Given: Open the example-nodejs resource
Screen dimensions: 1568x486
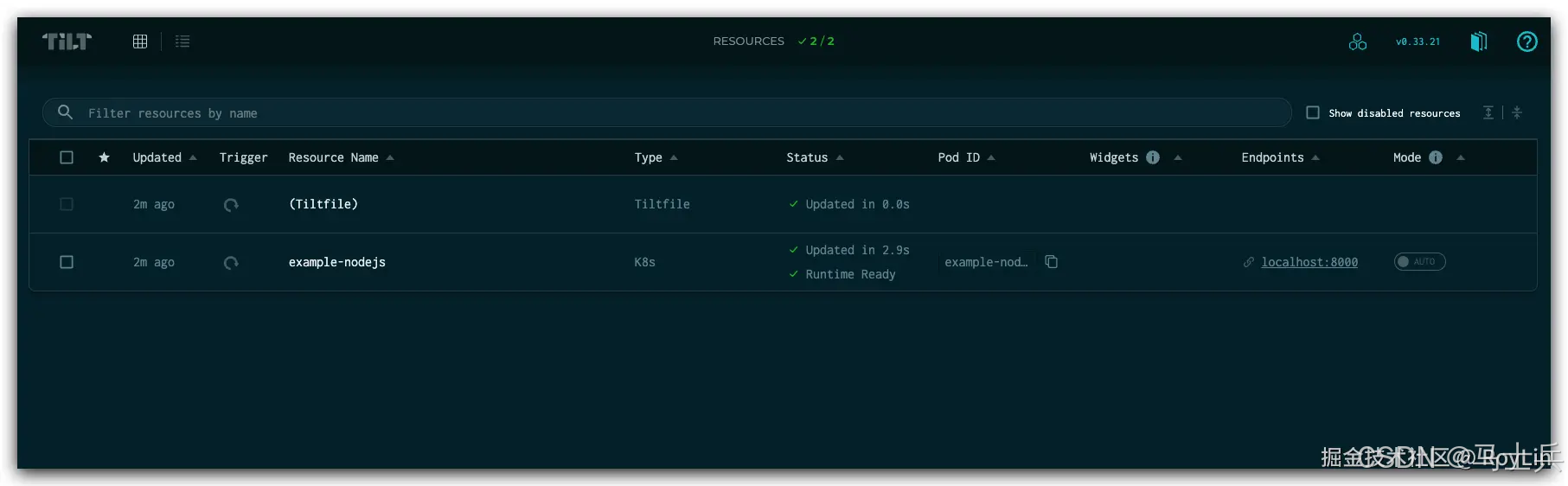Looking at the screenshot, I should coord(337,262).
